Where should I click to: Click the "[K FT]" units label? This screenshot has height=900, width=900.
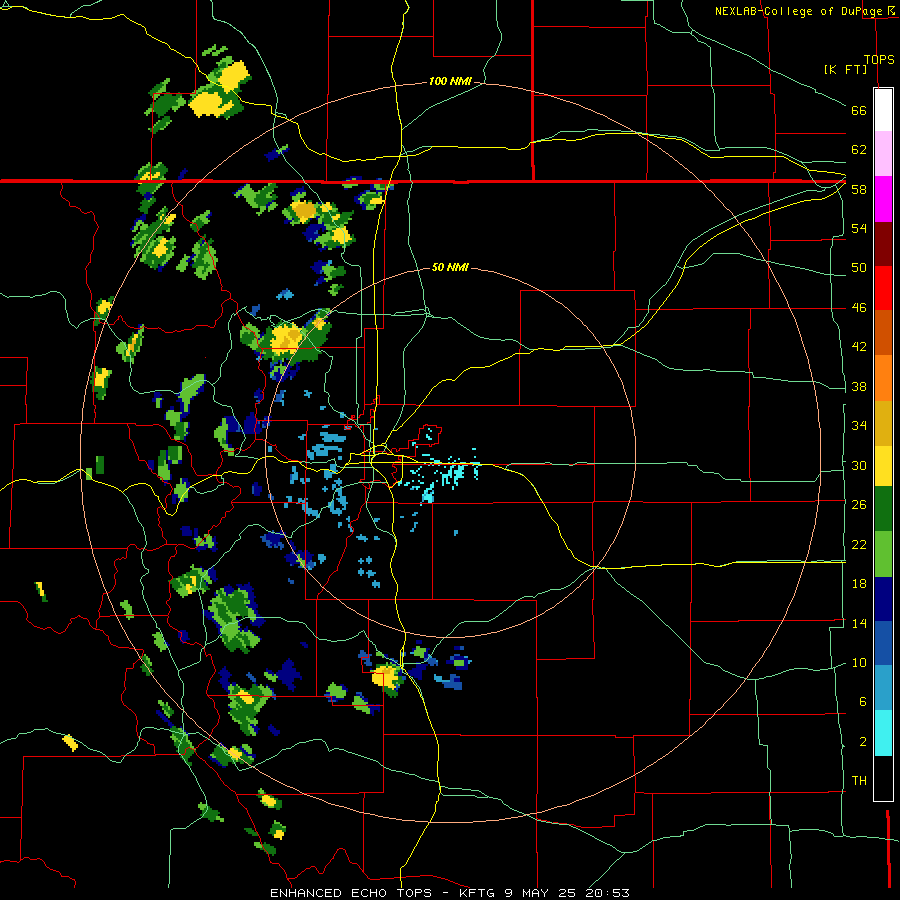coord(845,69)
